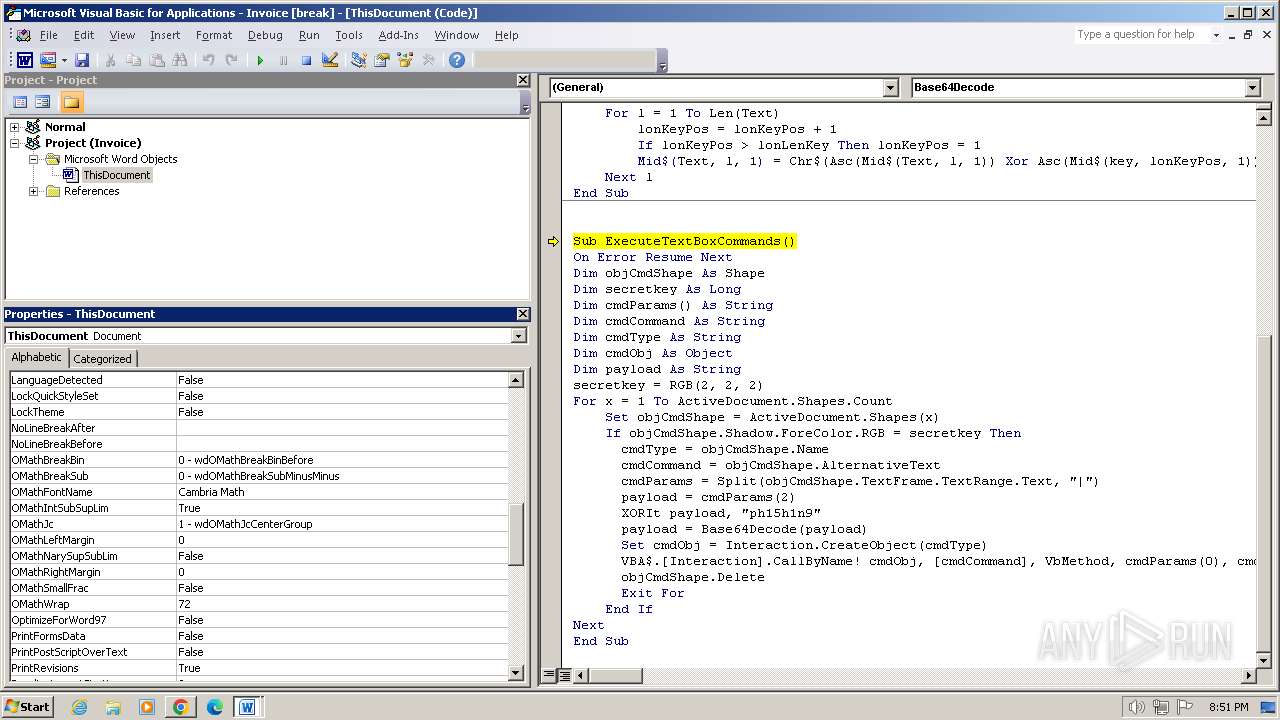The height and width of the screenshot is (720, 1280).
Task: Open the Run menu
Action: 309,35
